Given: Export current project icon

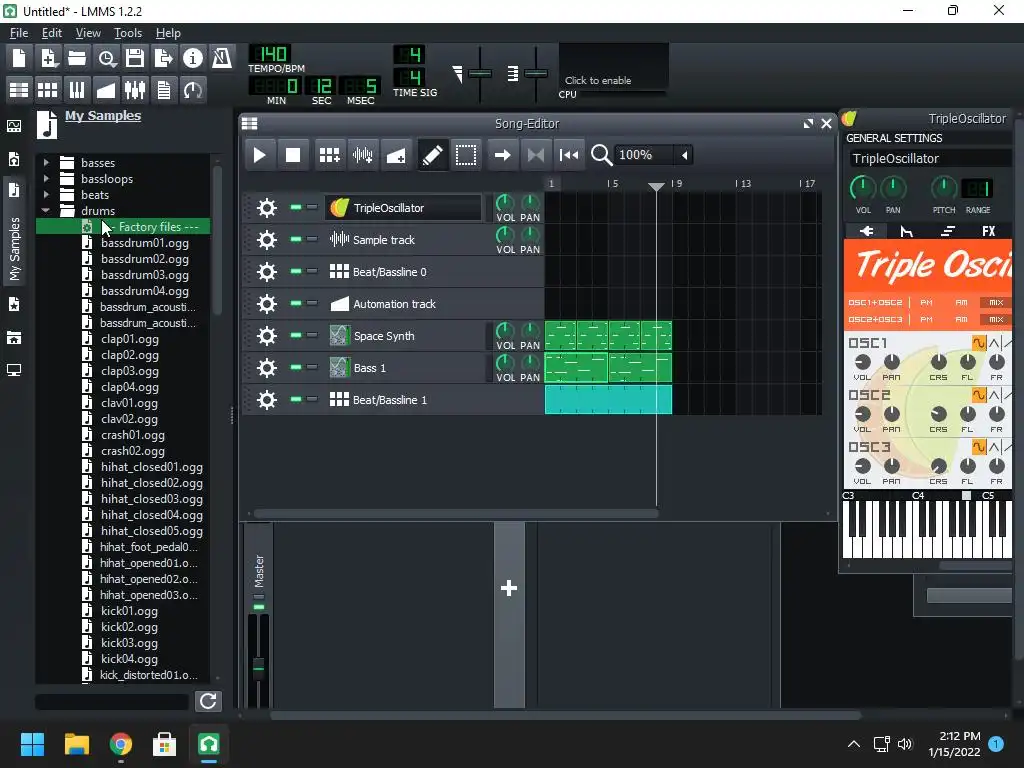Looking at the screenshot, I should pos(163,59).
